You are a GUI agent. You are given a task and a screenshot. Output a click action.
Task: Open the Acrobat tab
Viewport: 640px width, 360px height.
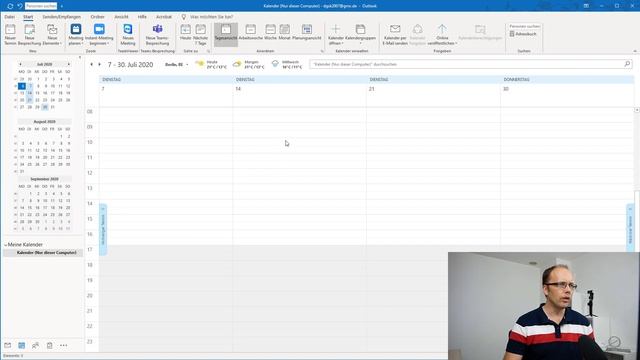pyautogui.click(x=164, y=17)
